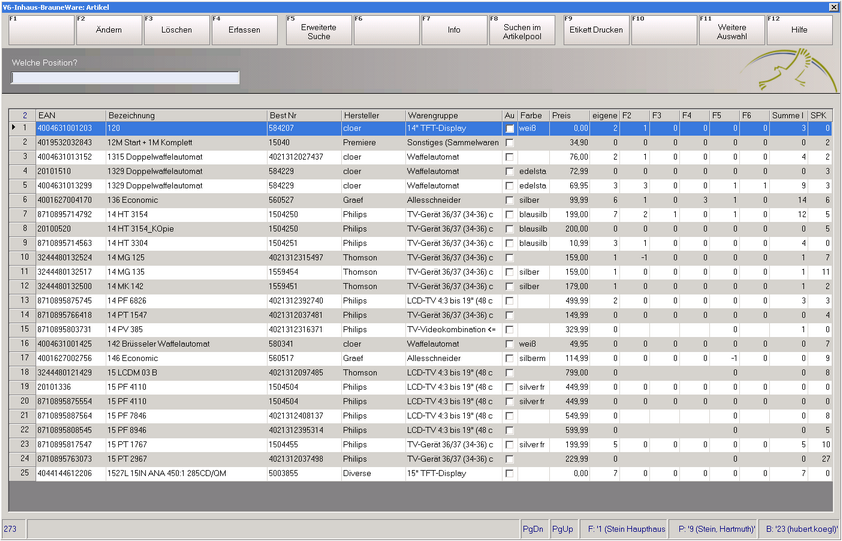Screen dimensions: 842x541
Task: Open Hilfe with the F12 button
Action: (799, 30)
